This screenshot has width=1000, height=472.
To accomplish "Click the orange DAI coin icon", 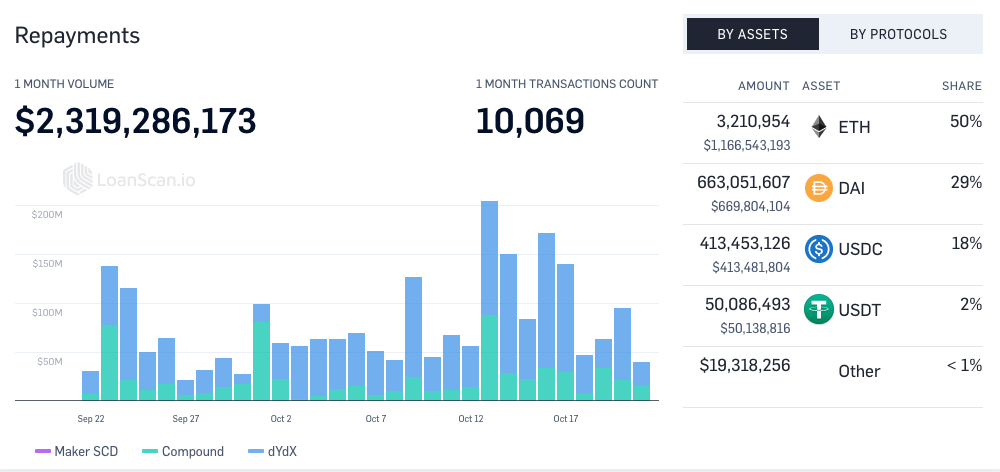I will [x=819, y=188].
